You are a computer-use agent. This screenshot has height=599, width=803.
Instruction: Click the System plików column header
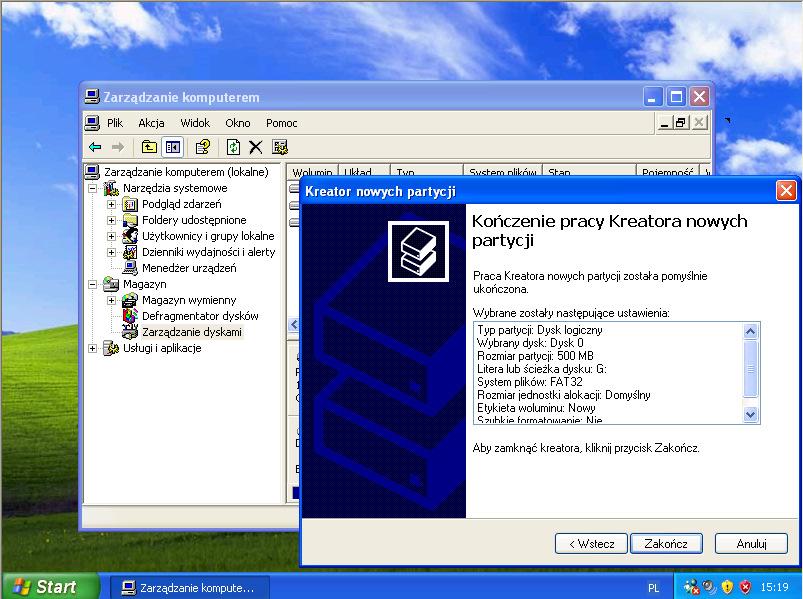[x=502, y=172]
